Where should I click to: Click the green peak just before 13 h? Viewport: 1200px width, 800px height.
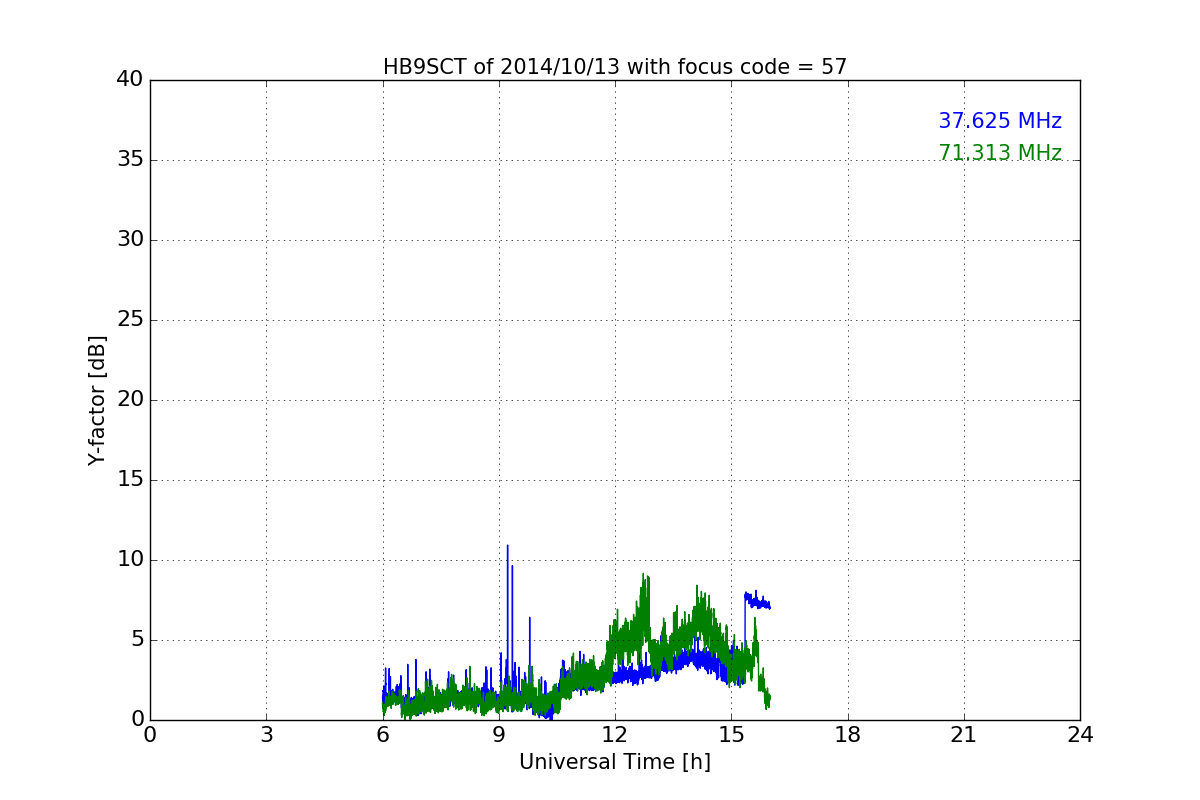click(x=644, y=600)
